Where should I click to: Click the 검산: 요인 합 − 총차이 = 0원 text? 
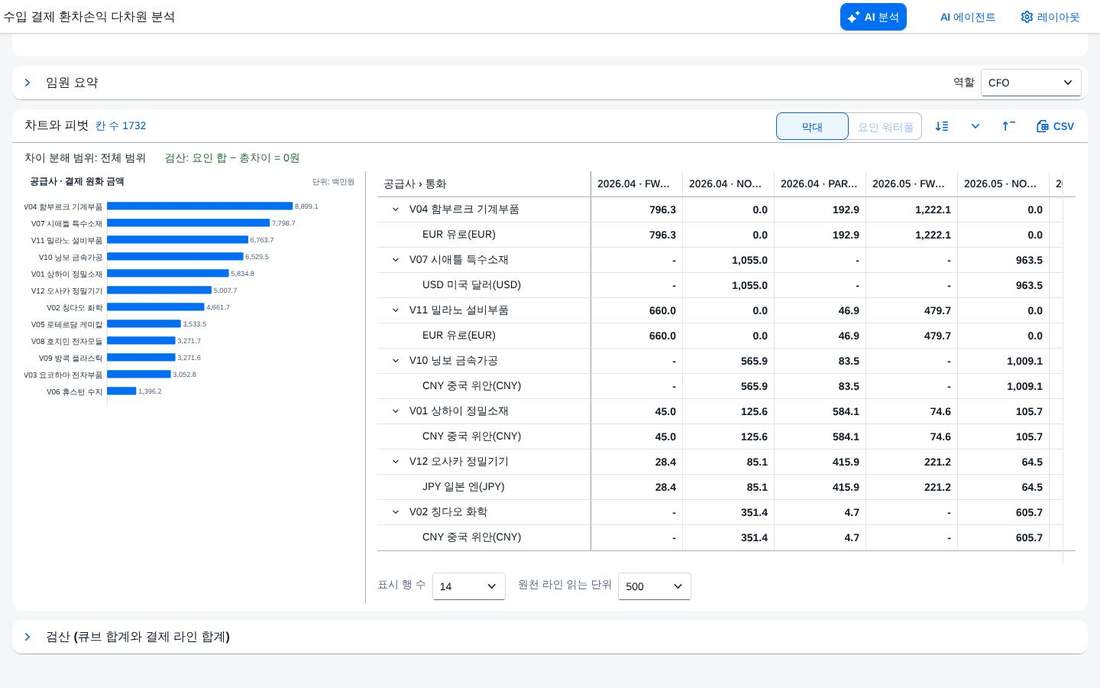(x=232, y=158)
